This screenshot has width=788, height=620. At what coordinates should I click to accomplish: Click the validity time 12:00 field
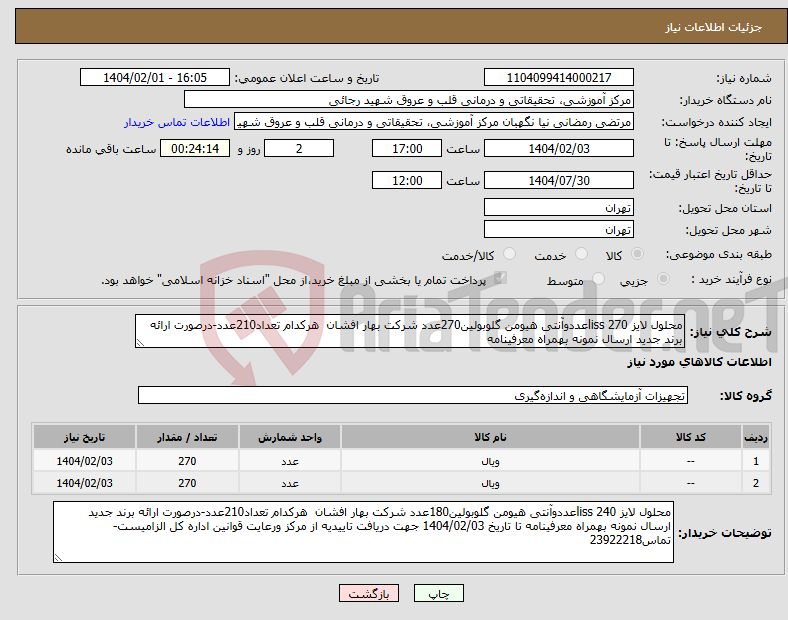[x=407, y=180]
